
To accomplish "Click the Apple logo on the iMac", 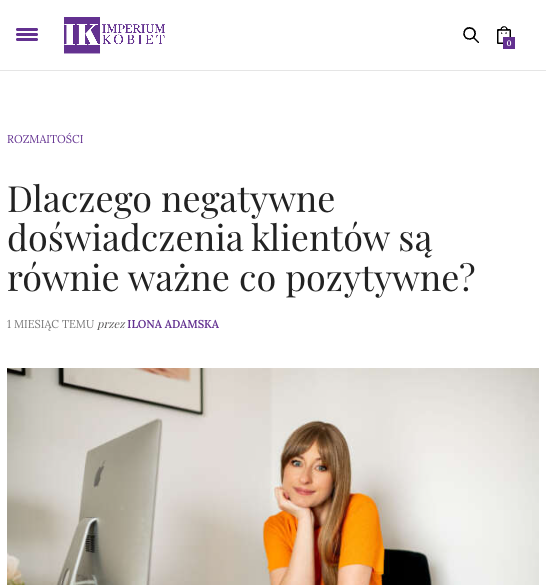I will pos(99,474).
